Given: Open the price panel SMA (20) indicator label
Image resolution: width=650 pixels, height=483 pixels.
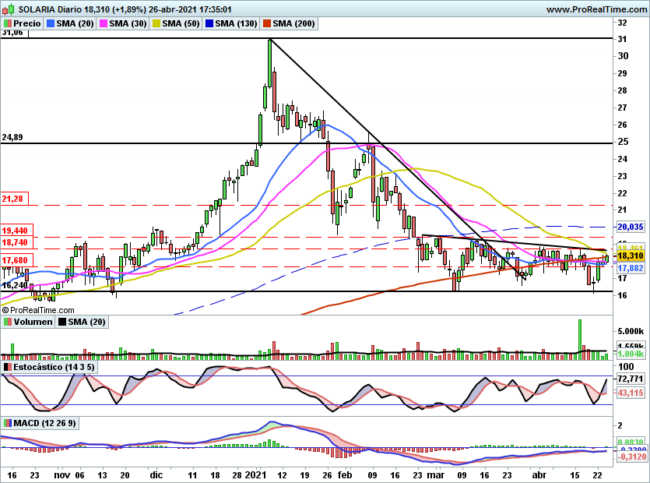Looking at the screenshot, I should tap(75, 24).
